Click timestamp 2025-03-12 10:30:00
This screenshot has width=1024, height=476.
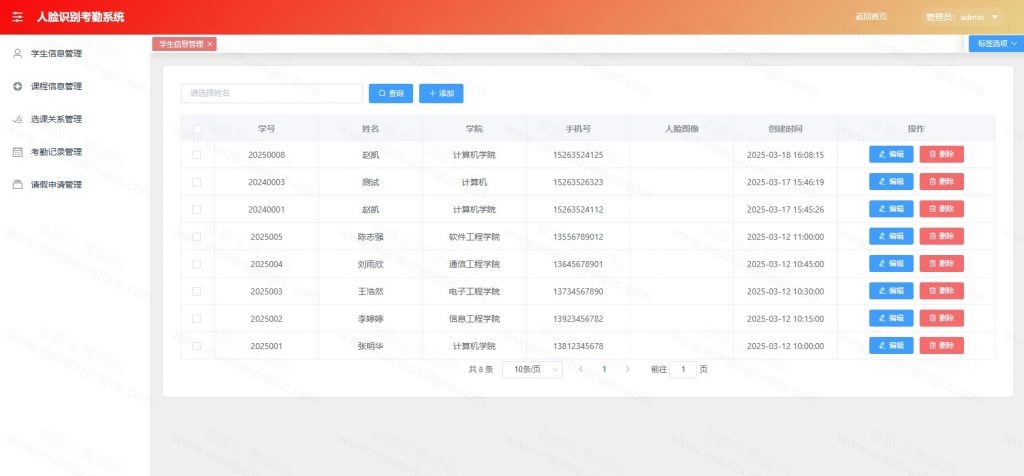pyautogui.click(x=786, y=291)
